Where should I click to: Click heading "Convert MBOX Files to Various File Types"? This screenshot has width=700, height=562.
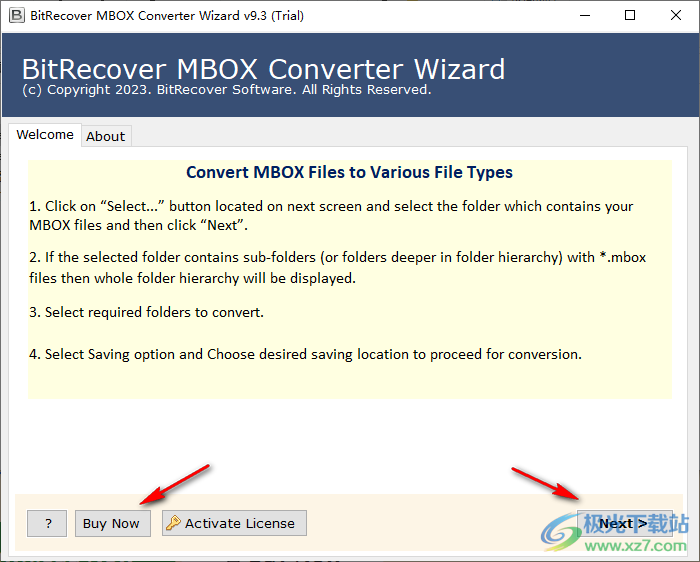[349, 172]
